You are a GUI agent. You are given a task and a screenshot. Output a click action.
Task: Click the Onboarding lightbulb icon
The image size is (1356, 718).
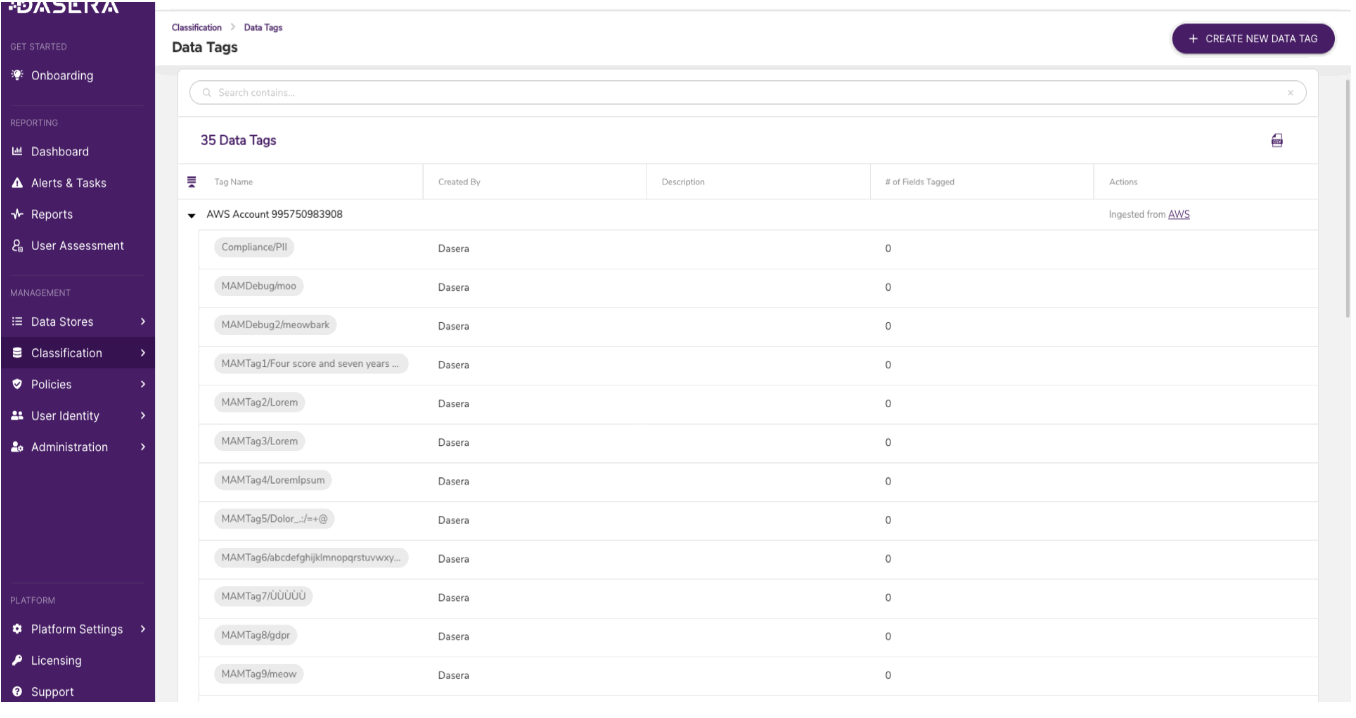[x=16, y=76]
